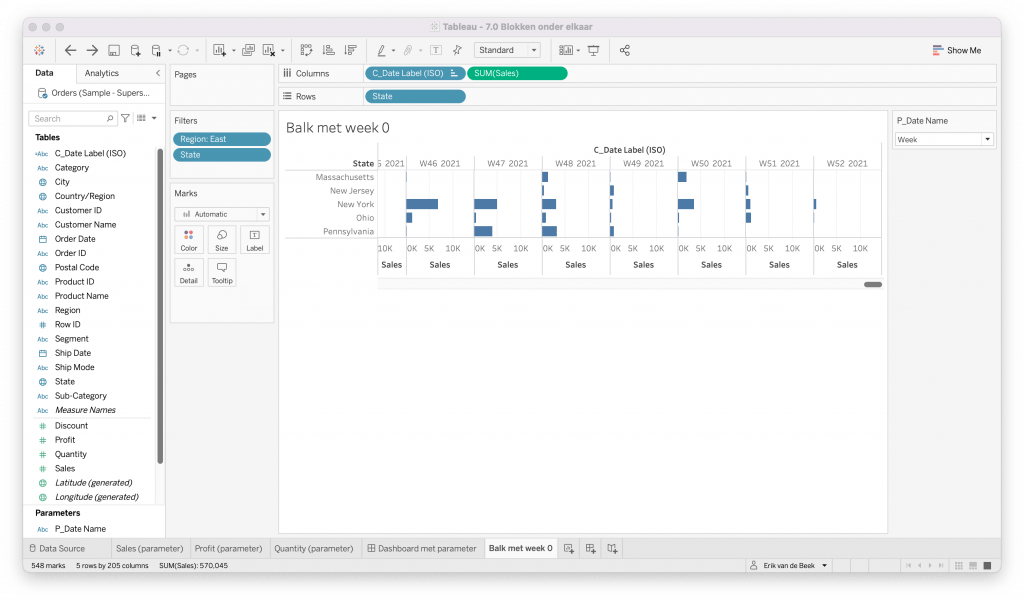Click the New Worksheet icon in tab bar
This screenshot has height=601, width=1024.
(568, 548)
